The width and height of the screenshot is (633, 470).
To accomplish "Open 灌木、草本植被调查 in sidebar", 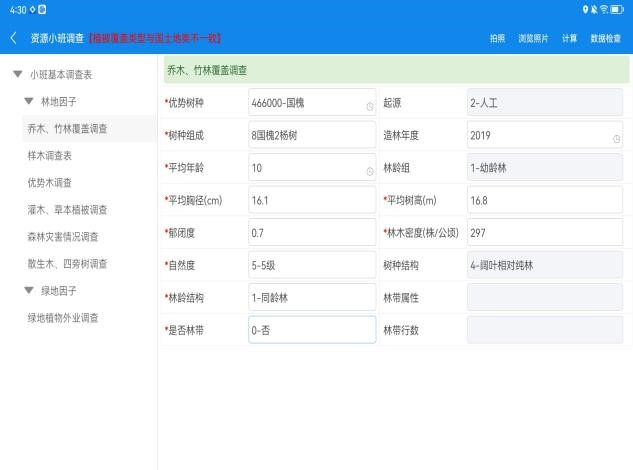I will (67, 210).
